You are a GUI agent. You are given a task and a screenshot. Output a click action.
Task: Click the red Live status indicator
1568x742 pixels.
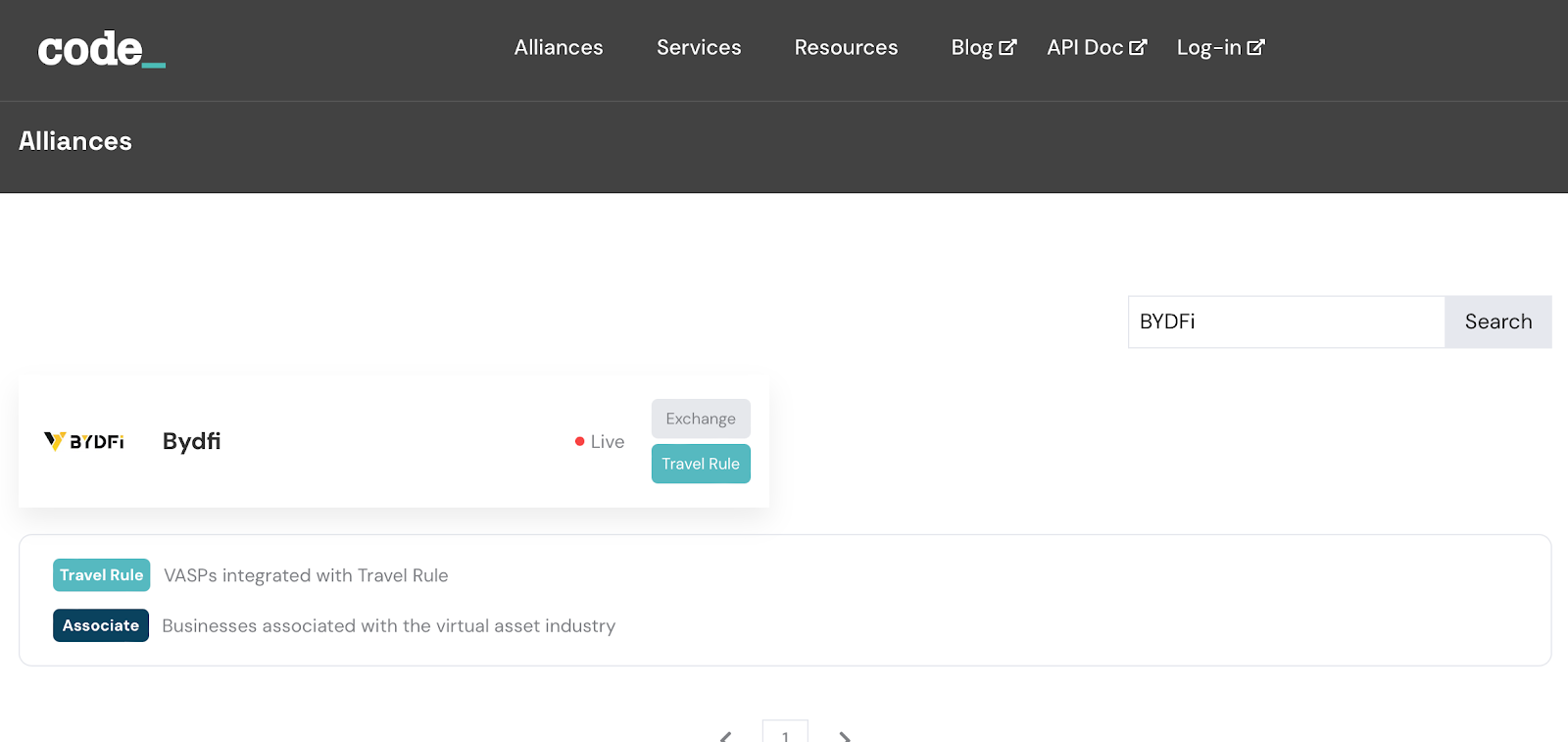(x=580, y=442)
